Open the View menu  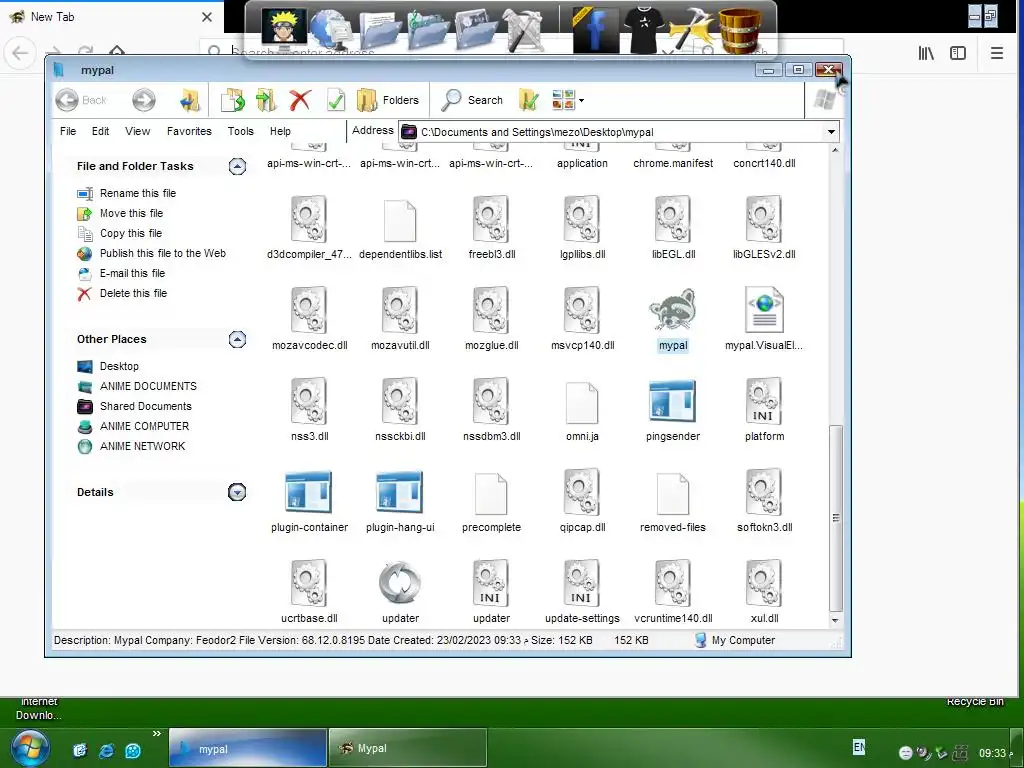click(138, 131)
